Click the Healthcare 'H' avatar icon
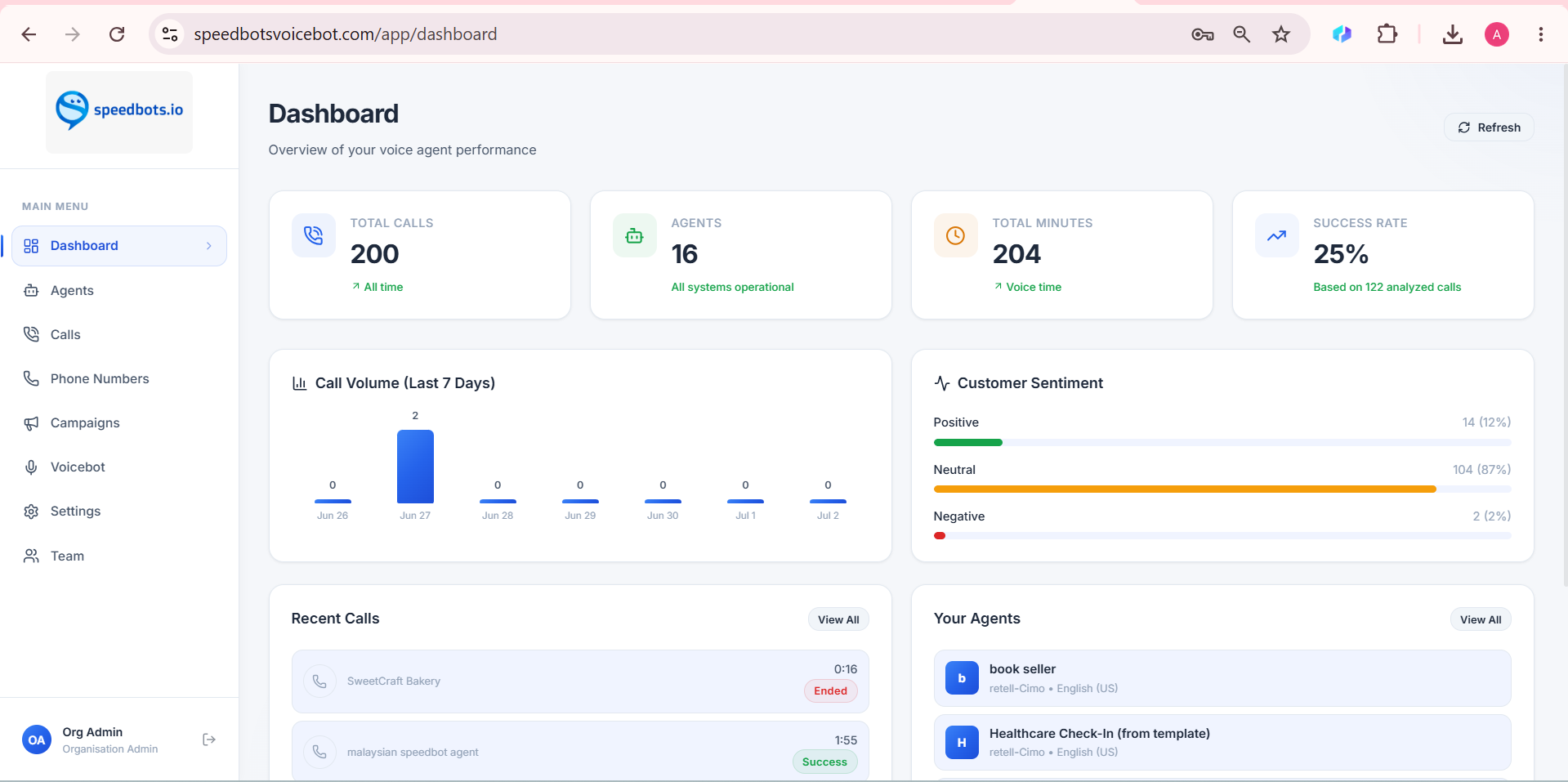 coord(962,743)
